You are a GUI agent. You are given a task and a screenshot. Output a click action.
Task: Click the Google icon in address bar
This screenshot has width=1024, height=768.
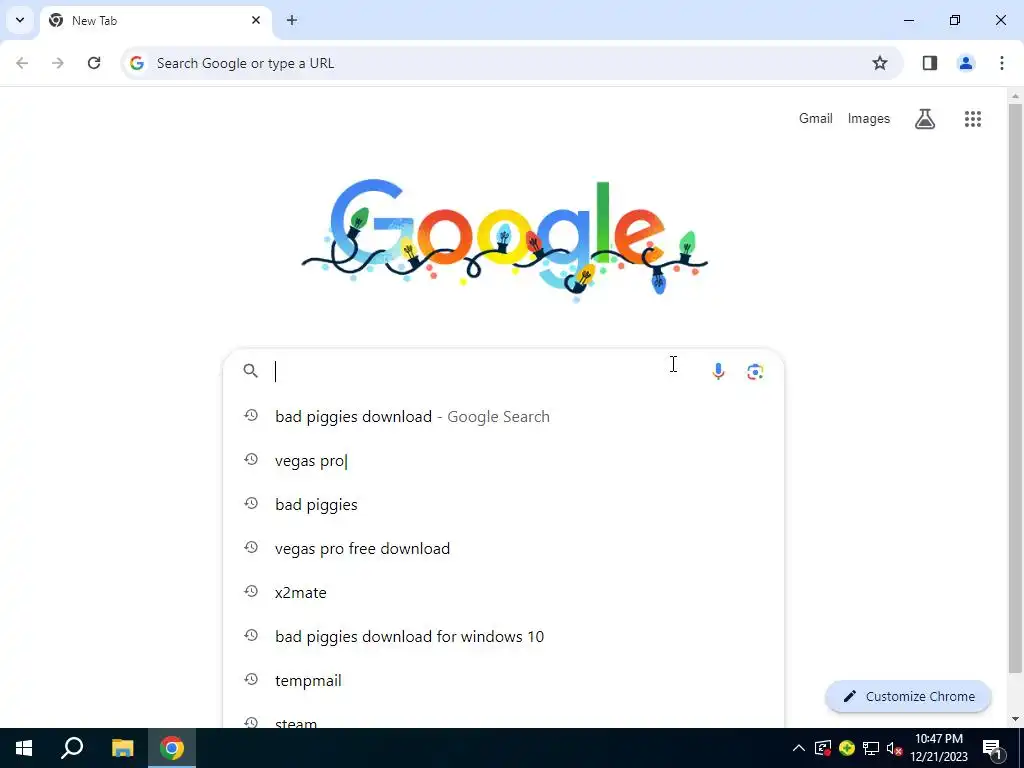click(136, 63)
